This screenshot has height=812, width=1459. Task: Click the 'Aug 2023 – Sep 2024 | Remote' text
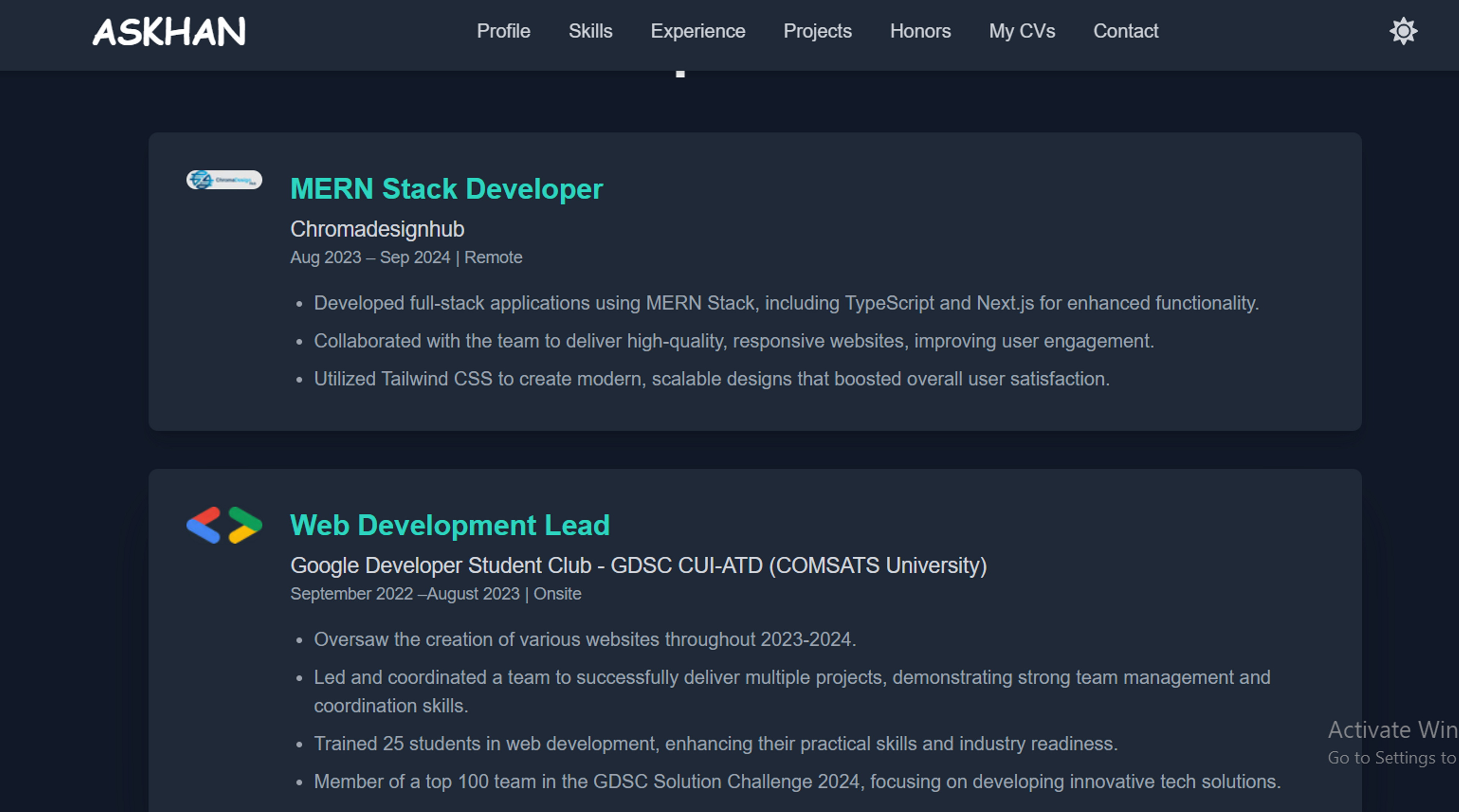click(406, 257)
